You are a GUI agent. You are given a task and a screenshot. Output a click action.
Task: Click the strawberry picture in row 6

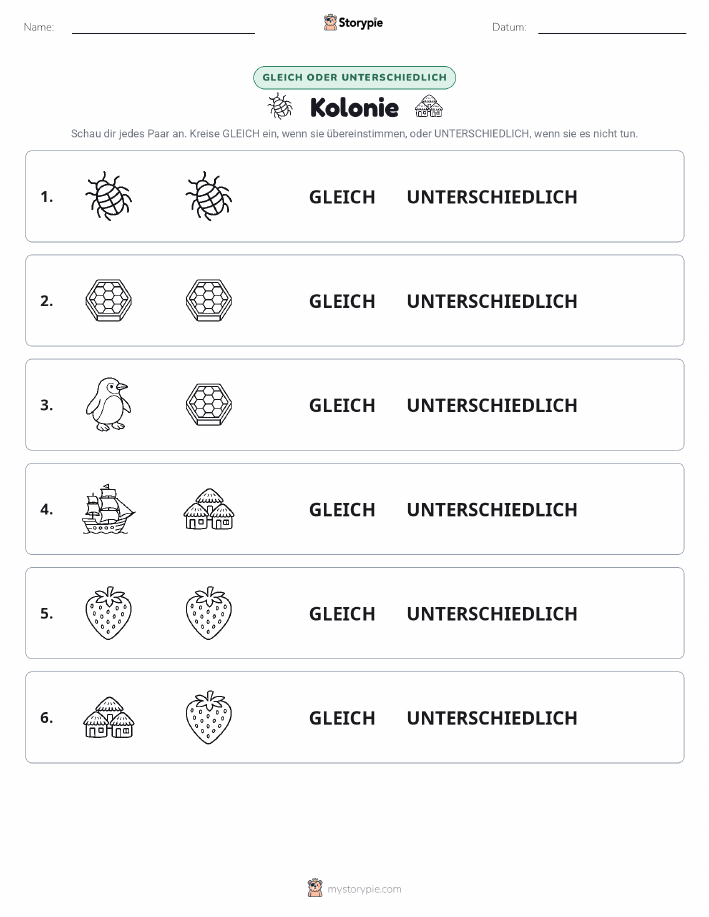click(x=209, y=717)
